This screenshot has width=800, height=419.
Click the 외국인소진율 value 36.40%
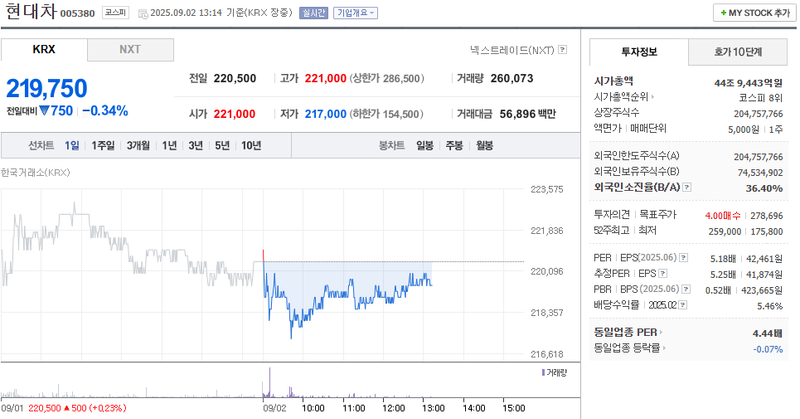click(x=764, y=188)
